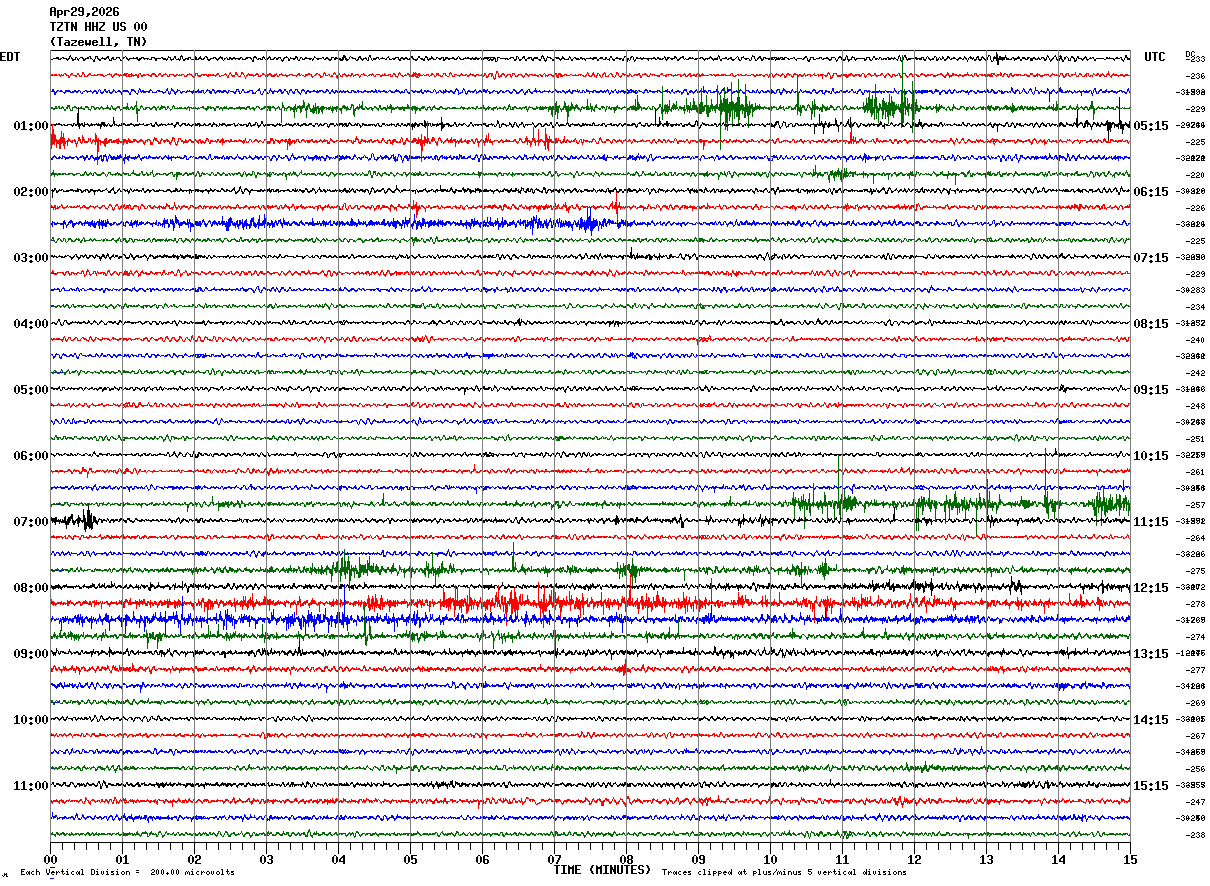Click the Each Vertical Division scale note
This screenshot has width=1210, height=886.
127,873
